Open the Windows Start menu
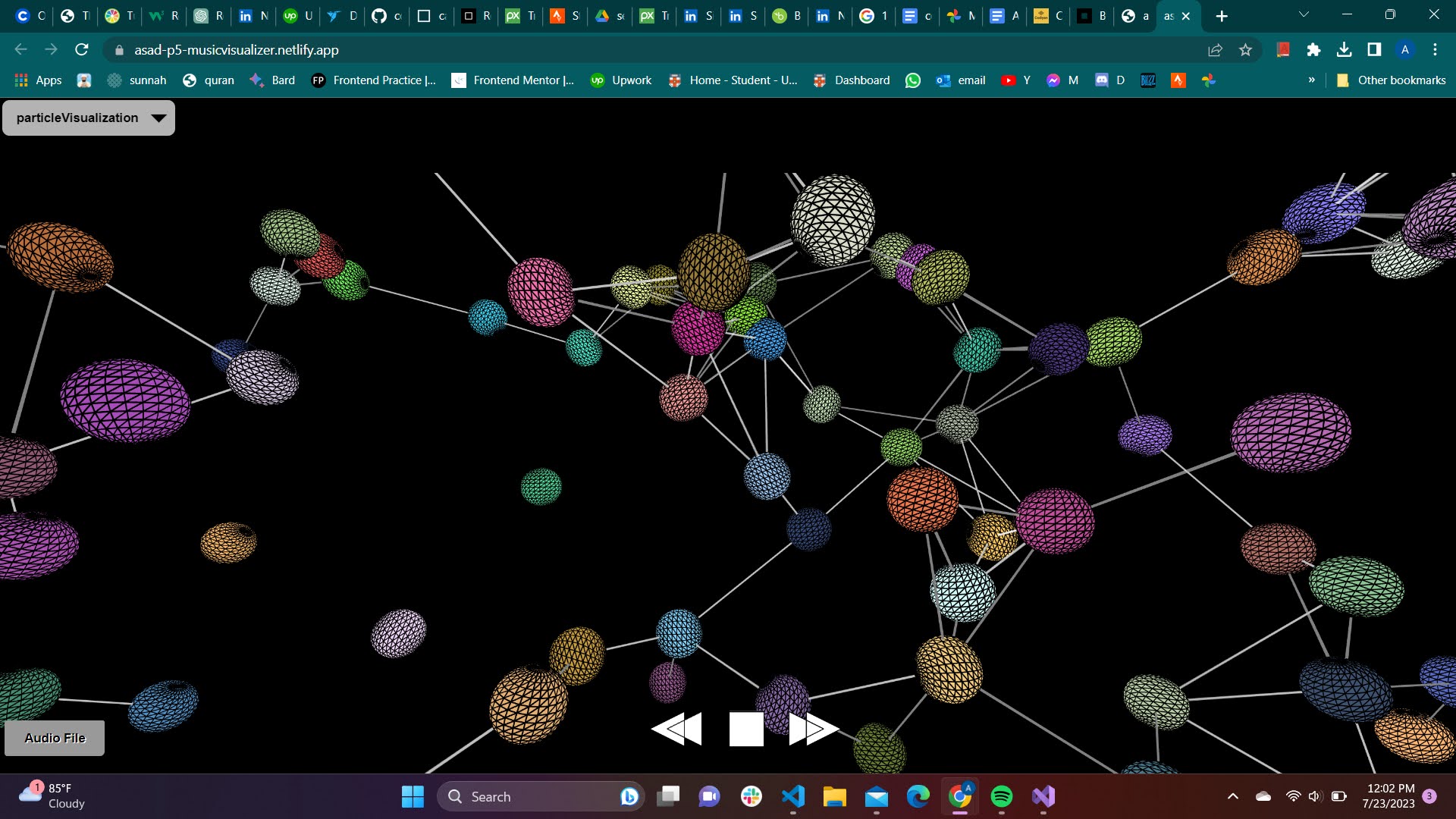Image resolution: width=1456 pixels, height=819 pixels. [413, 796]
